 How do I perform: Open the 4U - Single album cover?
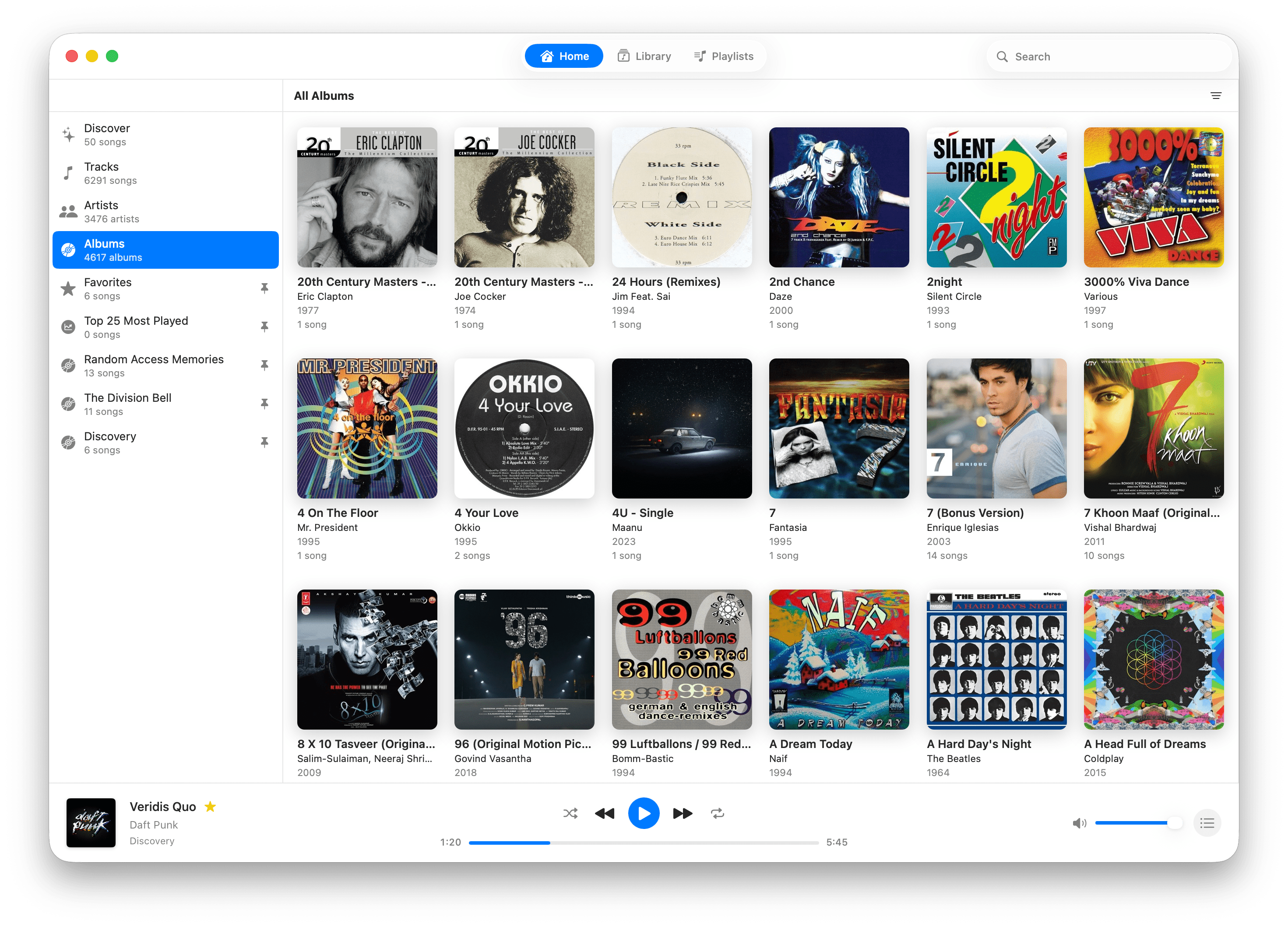682,428
